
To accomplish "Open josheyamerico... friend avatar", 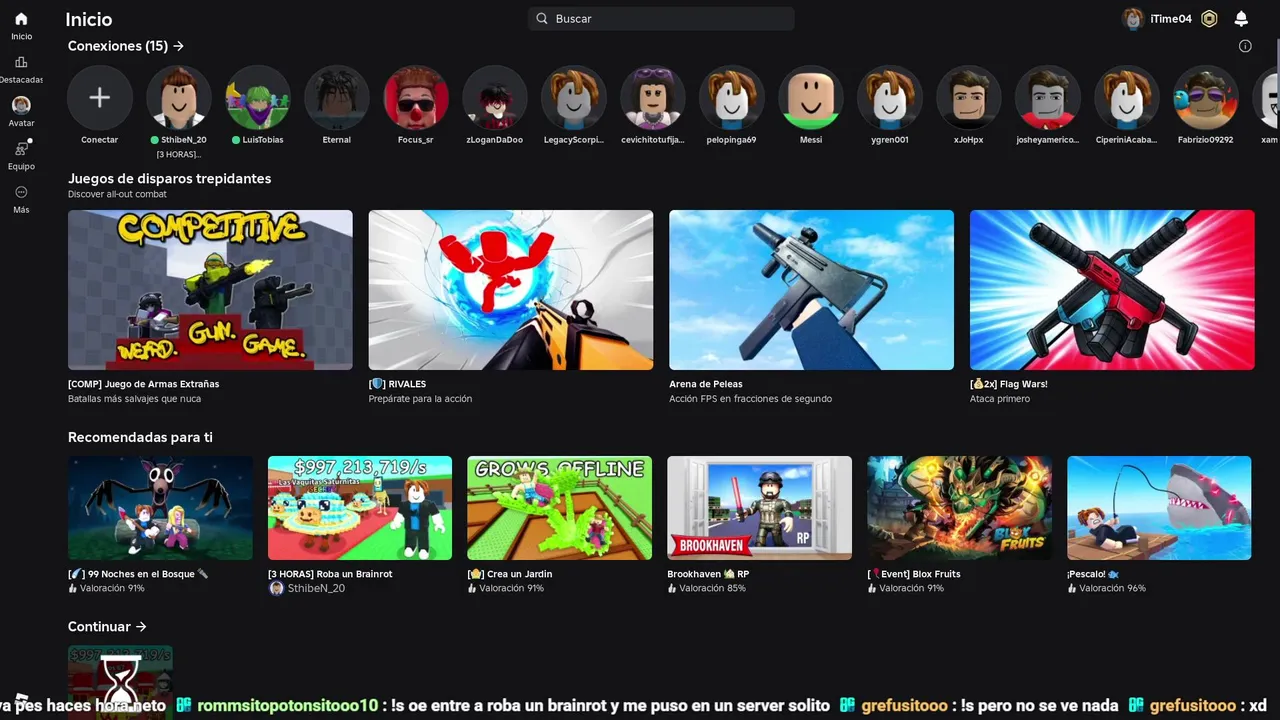I will pyautogui.click(x=1048, y=98).
